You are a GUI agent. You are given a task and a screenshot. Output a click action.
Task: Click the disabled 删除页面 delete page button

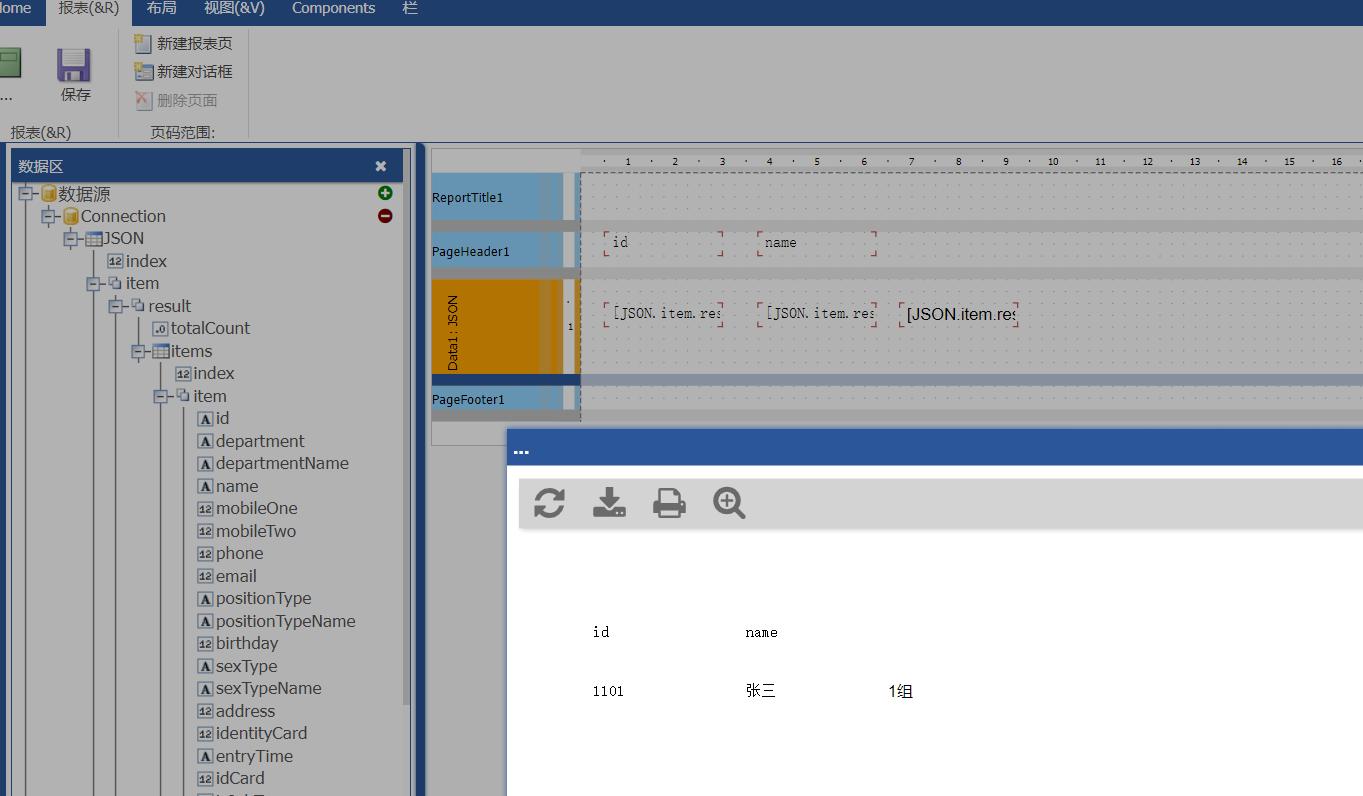176,100
